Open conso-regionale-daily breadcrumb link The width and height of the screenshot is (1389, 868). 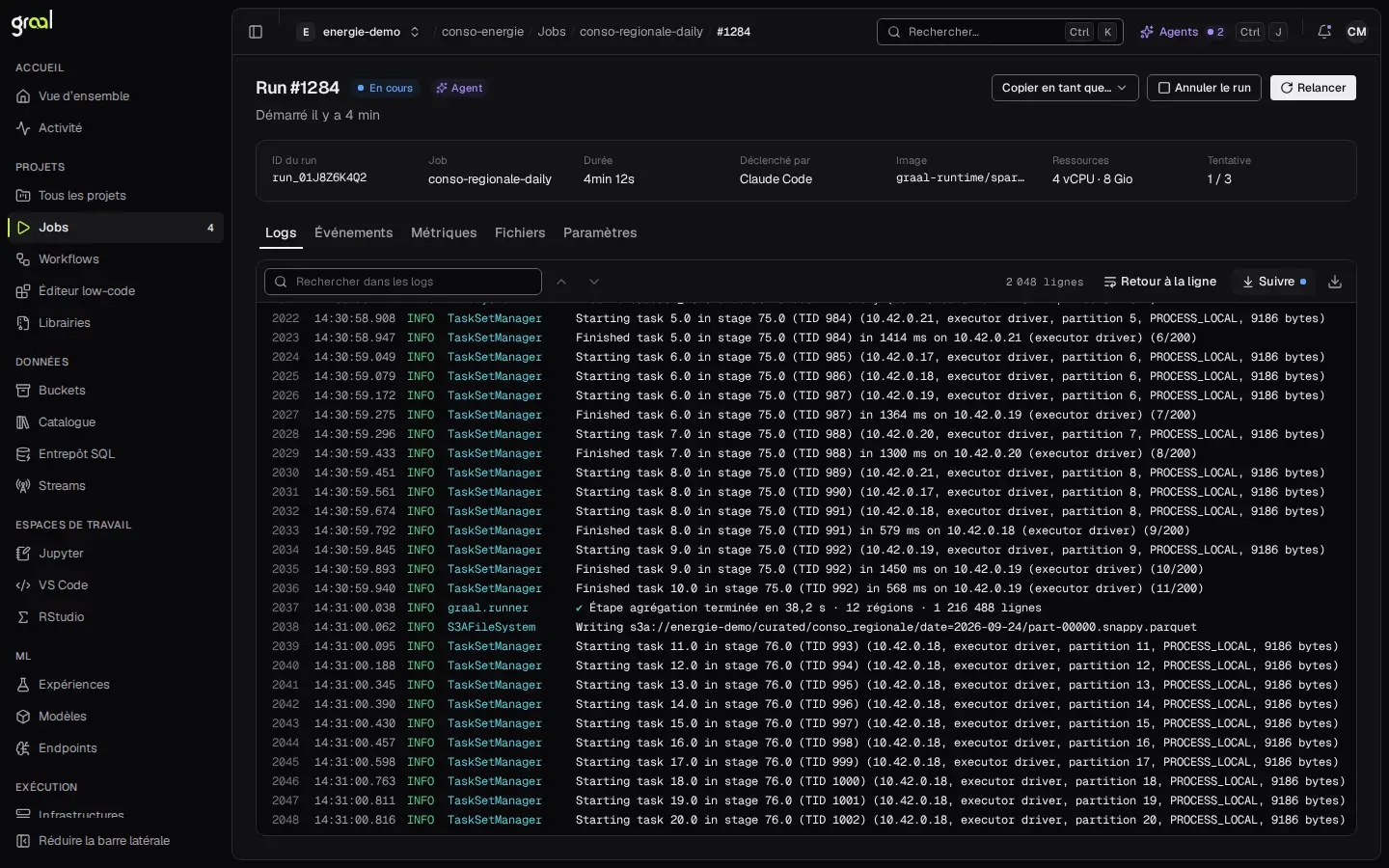coord(641,32)
